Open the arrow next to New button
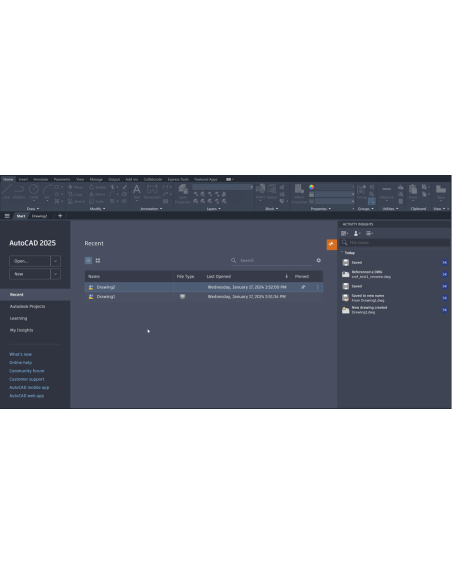 [55, 274]
